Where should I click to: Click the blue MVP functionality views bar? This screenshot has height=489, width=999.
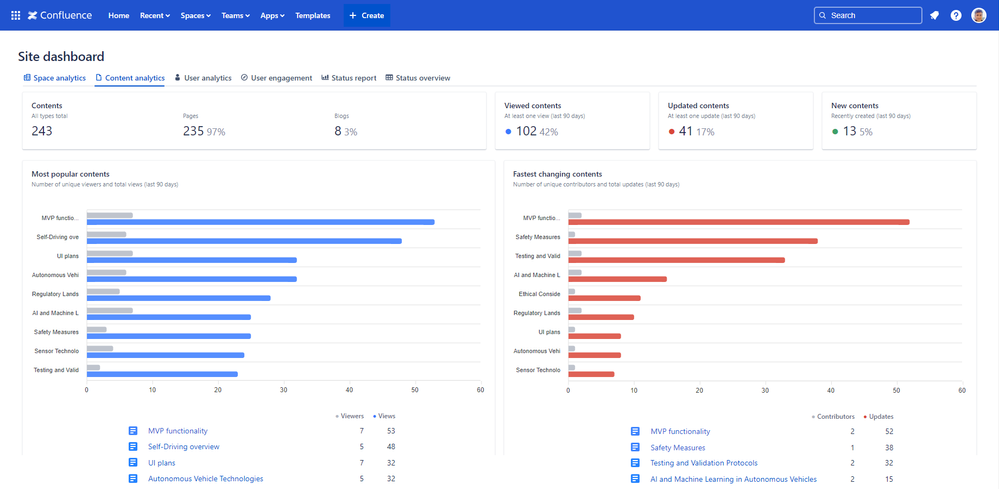[260, 222]
